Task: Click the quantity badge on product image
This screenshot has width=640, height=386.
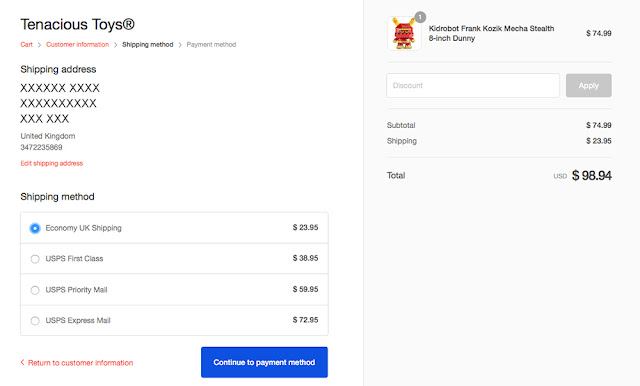Action: pyautogui.click(x=420, y=17)
